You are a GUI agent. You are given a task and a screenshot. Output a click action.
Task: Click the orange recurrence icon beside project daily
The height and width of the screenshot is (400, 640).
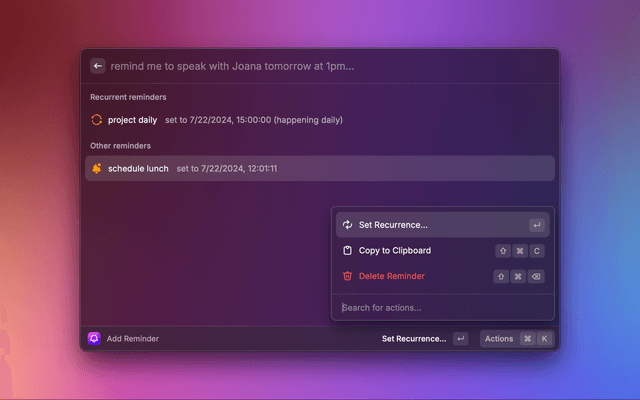(x=97, y=120)
